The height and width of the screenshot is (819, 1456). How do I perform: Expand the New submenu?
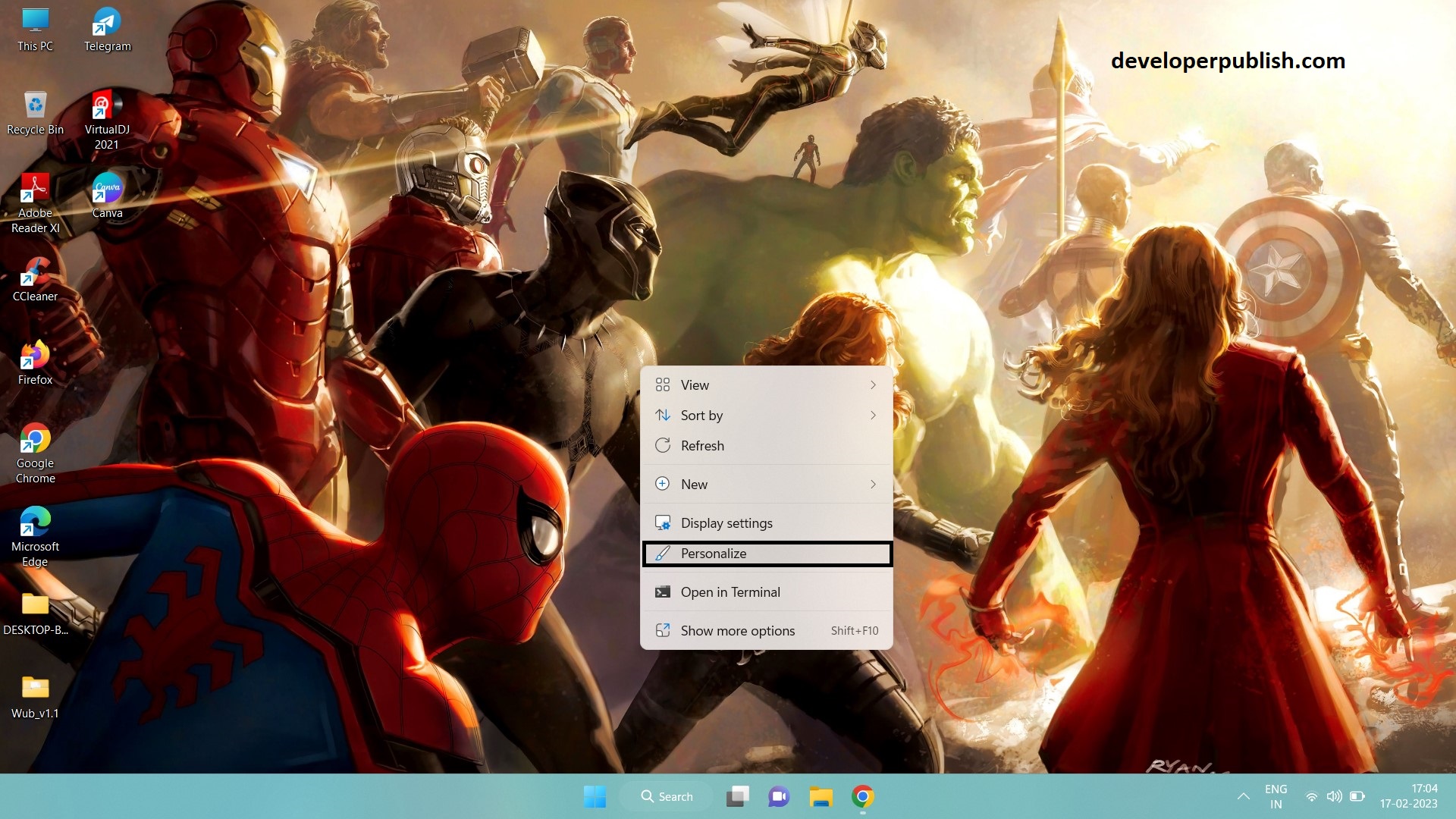pos(695,484)
